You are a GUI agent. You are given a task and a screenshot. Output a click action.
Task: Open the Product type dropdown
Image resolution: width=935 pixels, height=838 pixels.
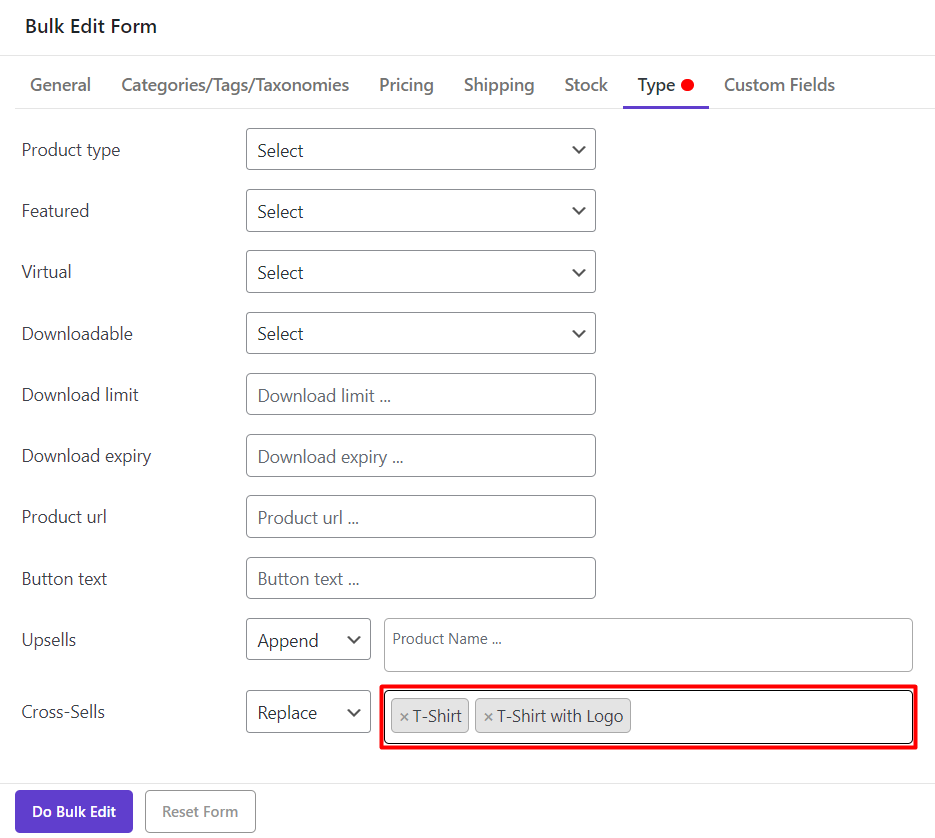click(x=420, y=150)
